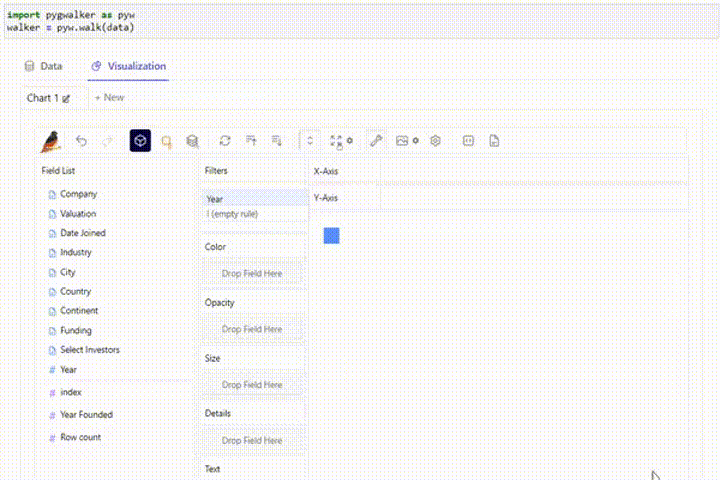
Task: Open the export image dropdown
Action: 407,141
